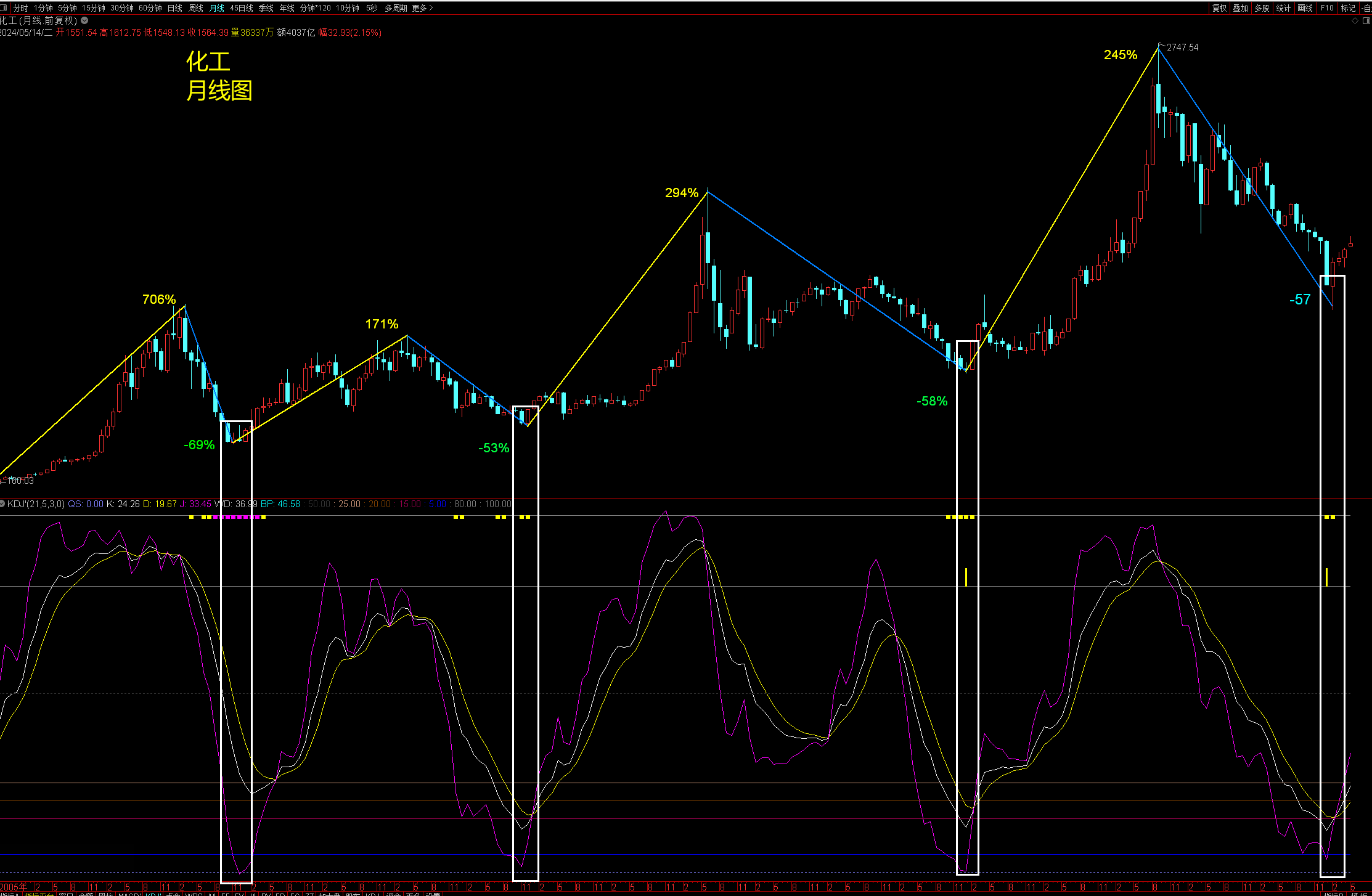
Task: Click the diamond icon at top right
Action: tap(1355, 20)
